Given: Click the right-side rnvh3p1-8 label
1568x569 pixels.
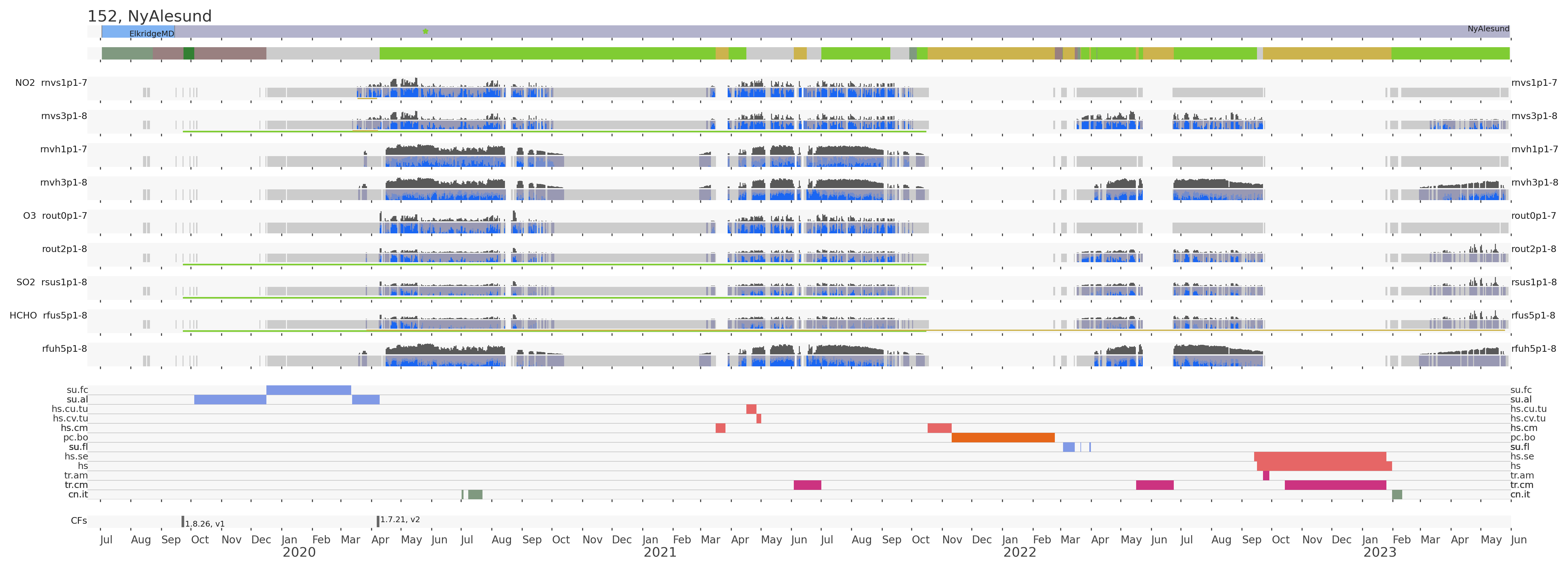Looking at the screenshot, I should (1534, 182).
